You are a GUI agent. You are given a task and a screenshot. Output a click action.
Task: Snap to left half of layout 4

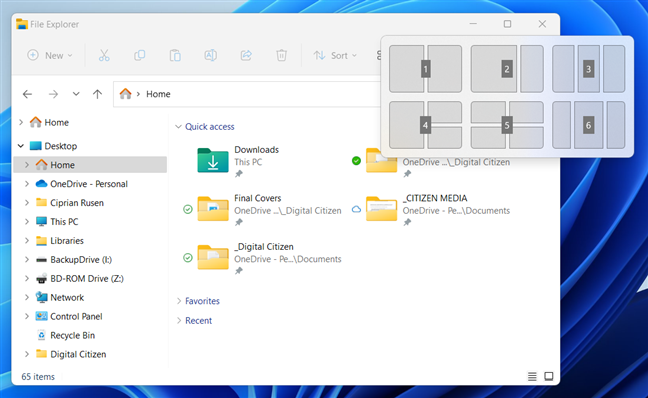point(407,125)
